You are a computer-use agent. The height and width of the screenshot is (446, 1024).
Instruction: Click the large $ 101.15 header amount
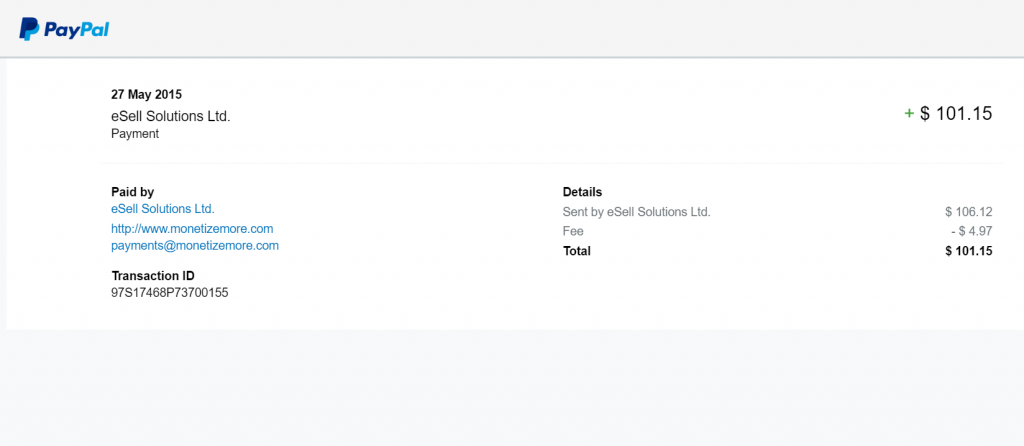point(956,114)
